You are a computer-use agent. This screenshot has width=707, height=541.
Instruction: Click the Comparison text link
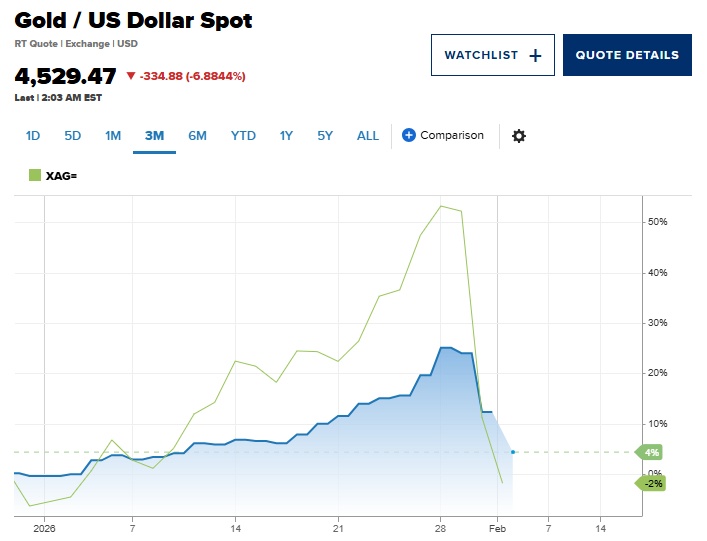click(451, 135)
